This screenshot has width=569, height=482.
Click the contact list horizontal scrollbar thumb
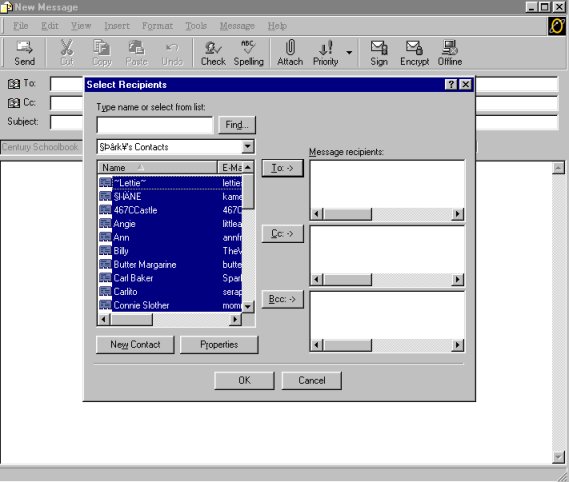[131, 319]
